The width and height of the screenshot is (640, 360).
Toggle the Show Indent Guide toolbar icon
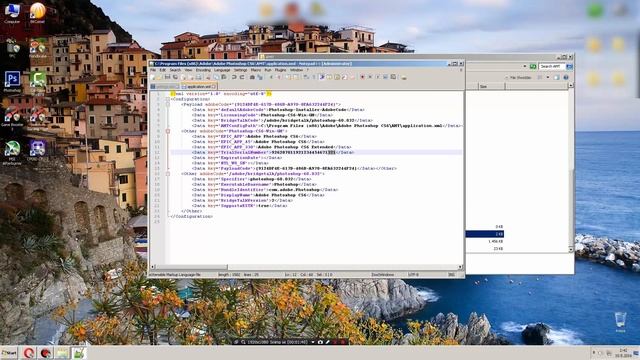(322, 77)
